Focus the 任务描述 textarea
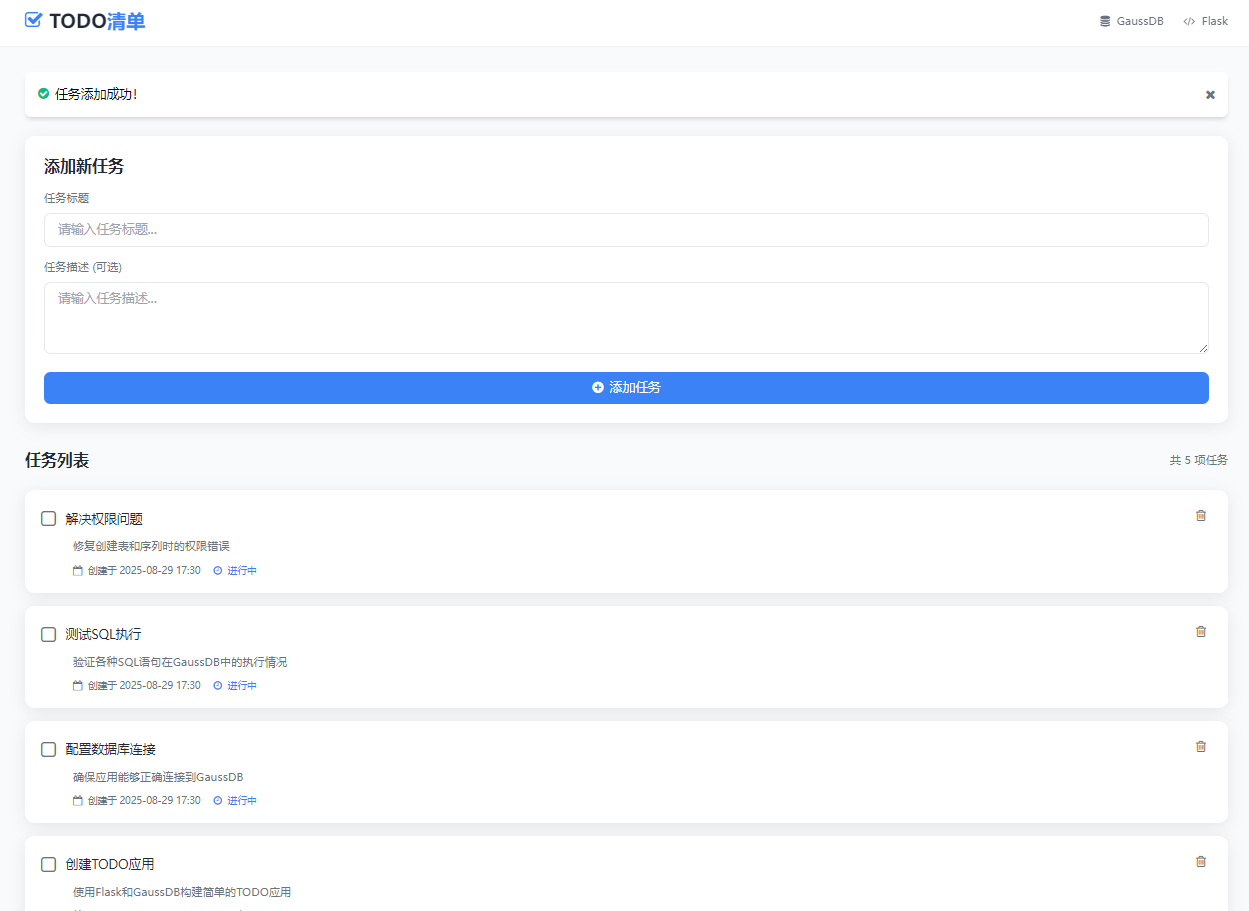This screenshot has width=1249, height=911. point(626,318)
